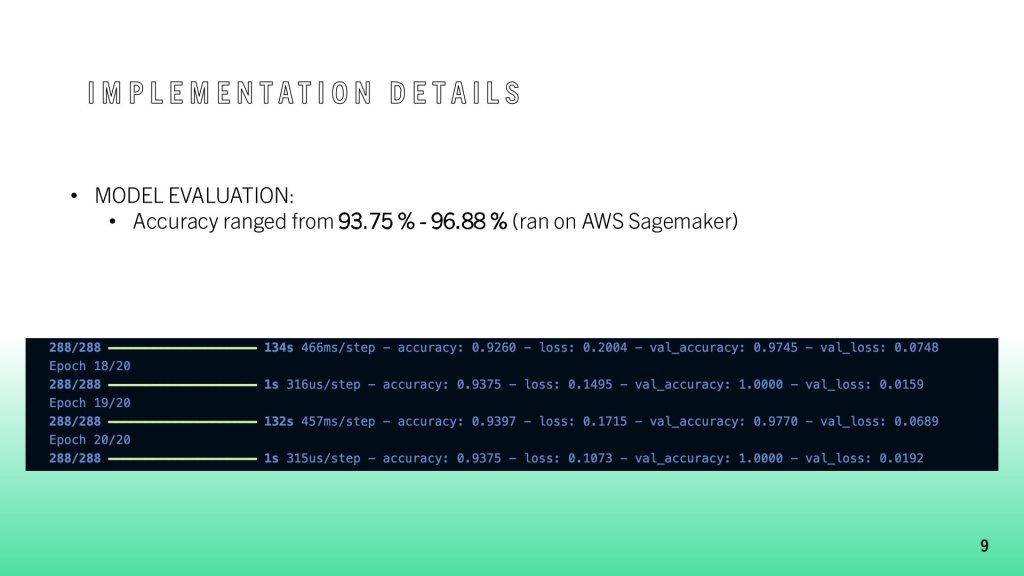
Task: Click the Epoch 18/20 line
Action: coord(90,366)
